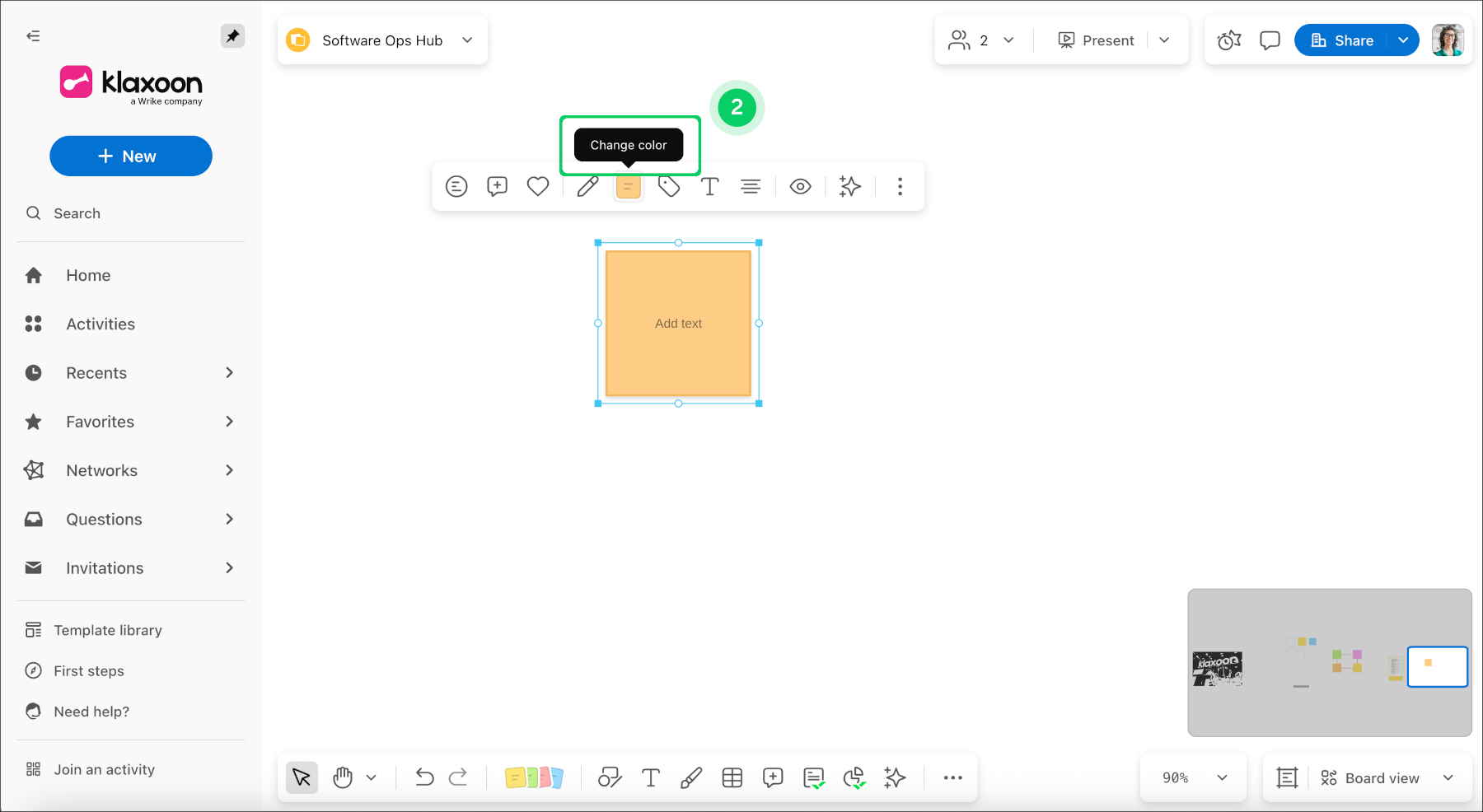
Task: Select the table tool in bottom toolbar
Action: click(732, 777)
